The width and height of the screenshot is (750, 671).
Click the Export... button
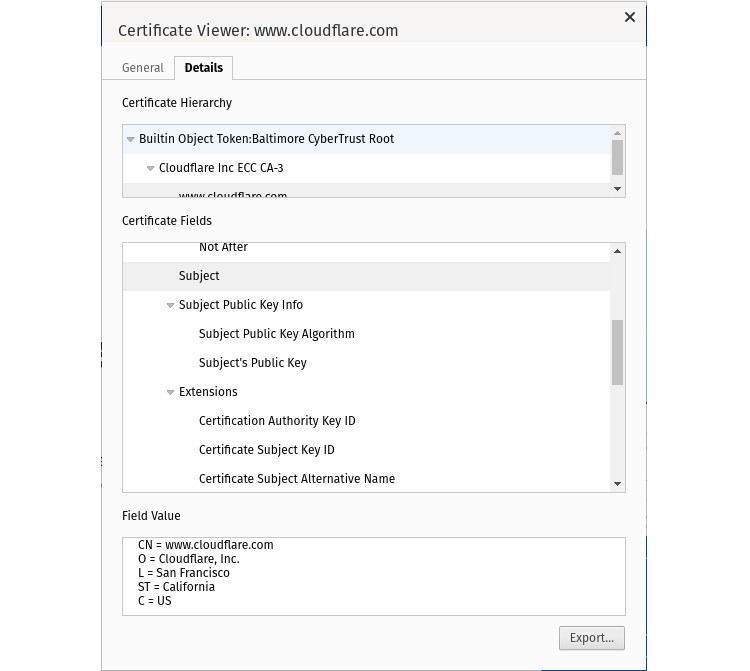tap(592, 638)
